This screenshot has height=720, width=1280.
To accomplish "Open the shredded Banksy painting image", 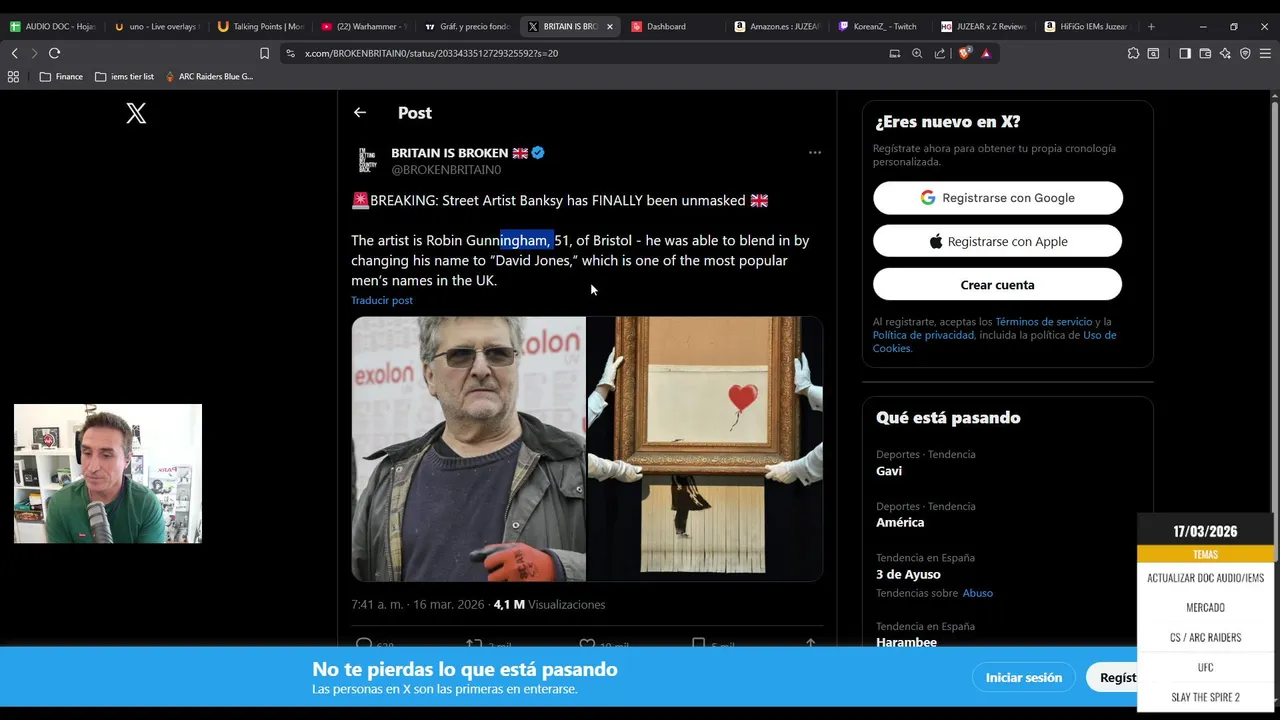I will click(705, 449).
